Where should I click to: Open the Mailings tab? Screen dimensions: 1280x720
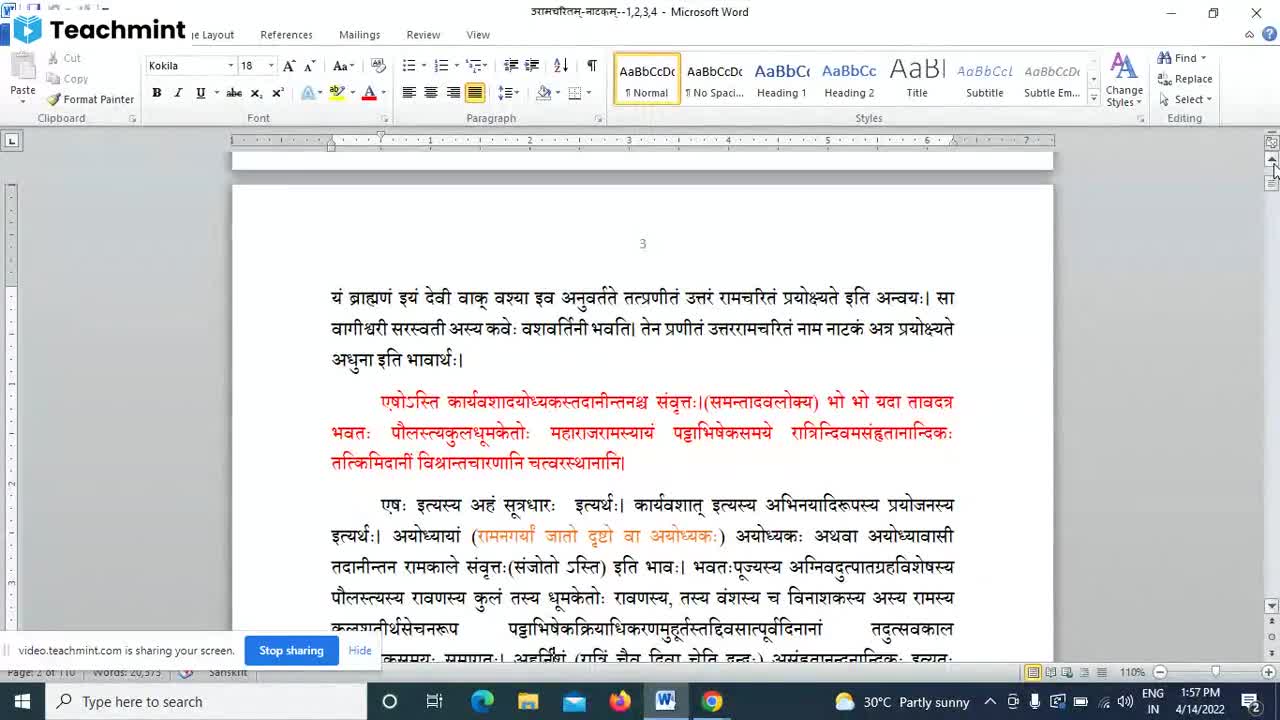point(359,35)
